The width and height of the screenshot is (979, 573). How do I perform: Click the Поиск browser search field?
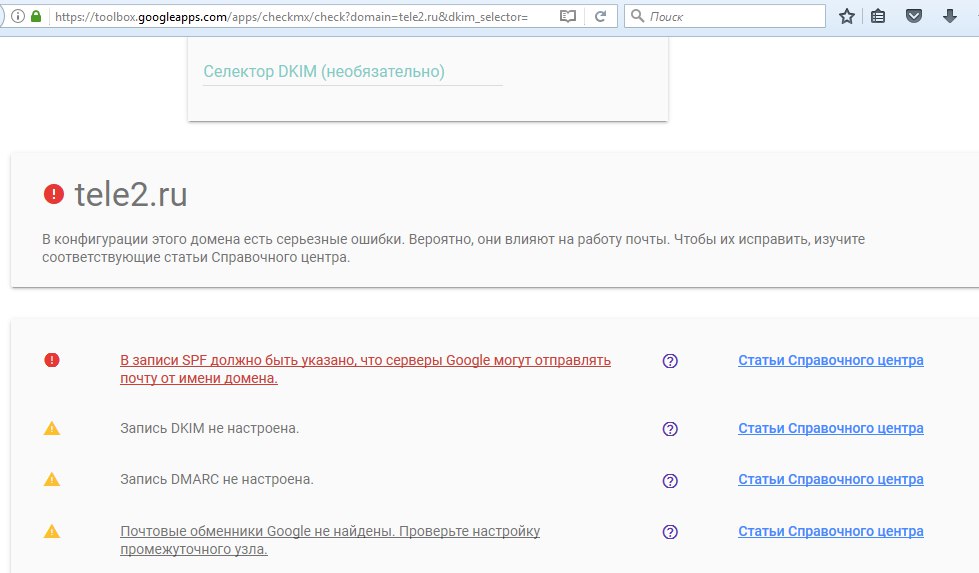coord(724,16)
